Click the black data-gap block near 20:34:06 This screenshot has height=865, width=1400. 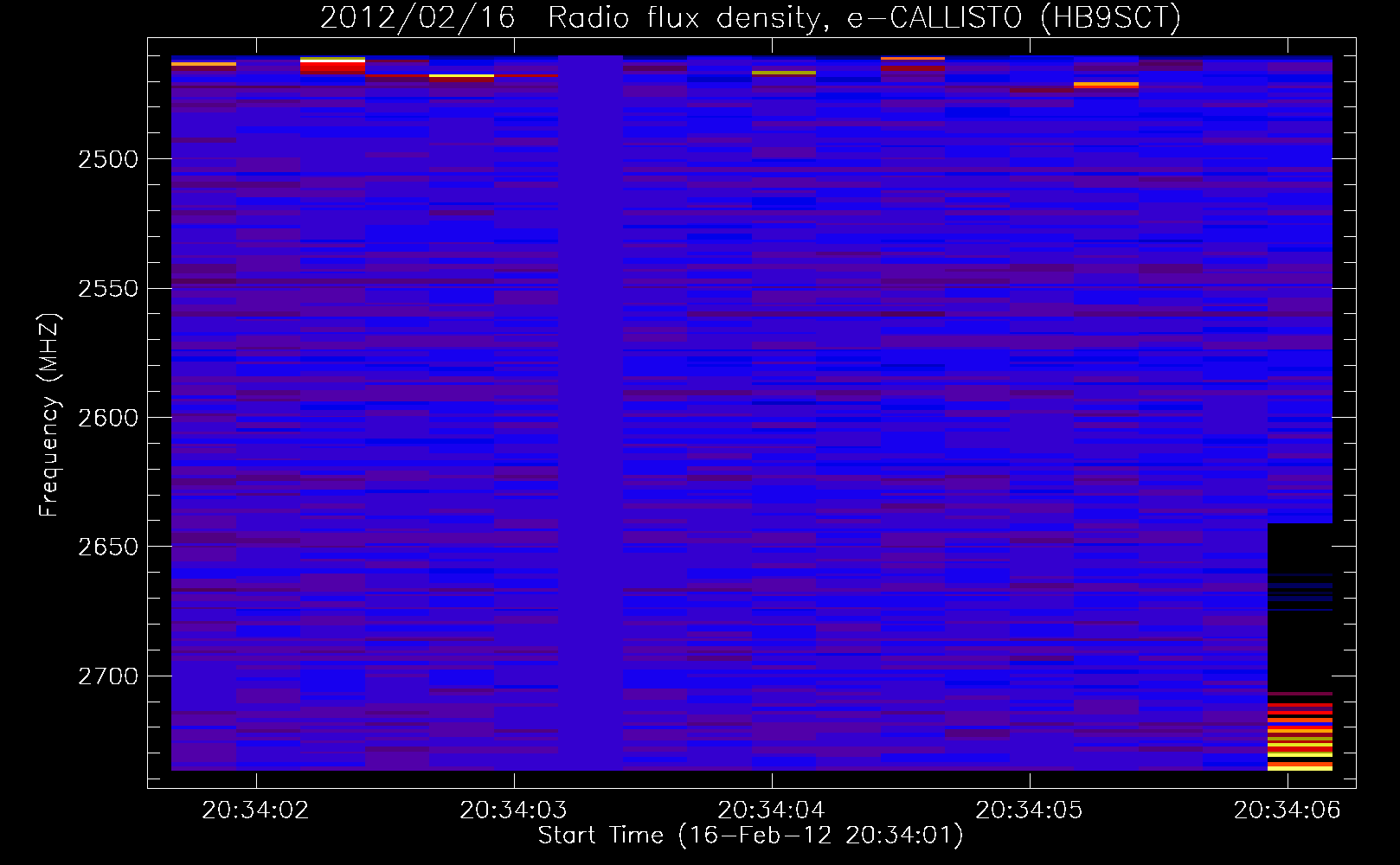click(x=1300, y=607)
